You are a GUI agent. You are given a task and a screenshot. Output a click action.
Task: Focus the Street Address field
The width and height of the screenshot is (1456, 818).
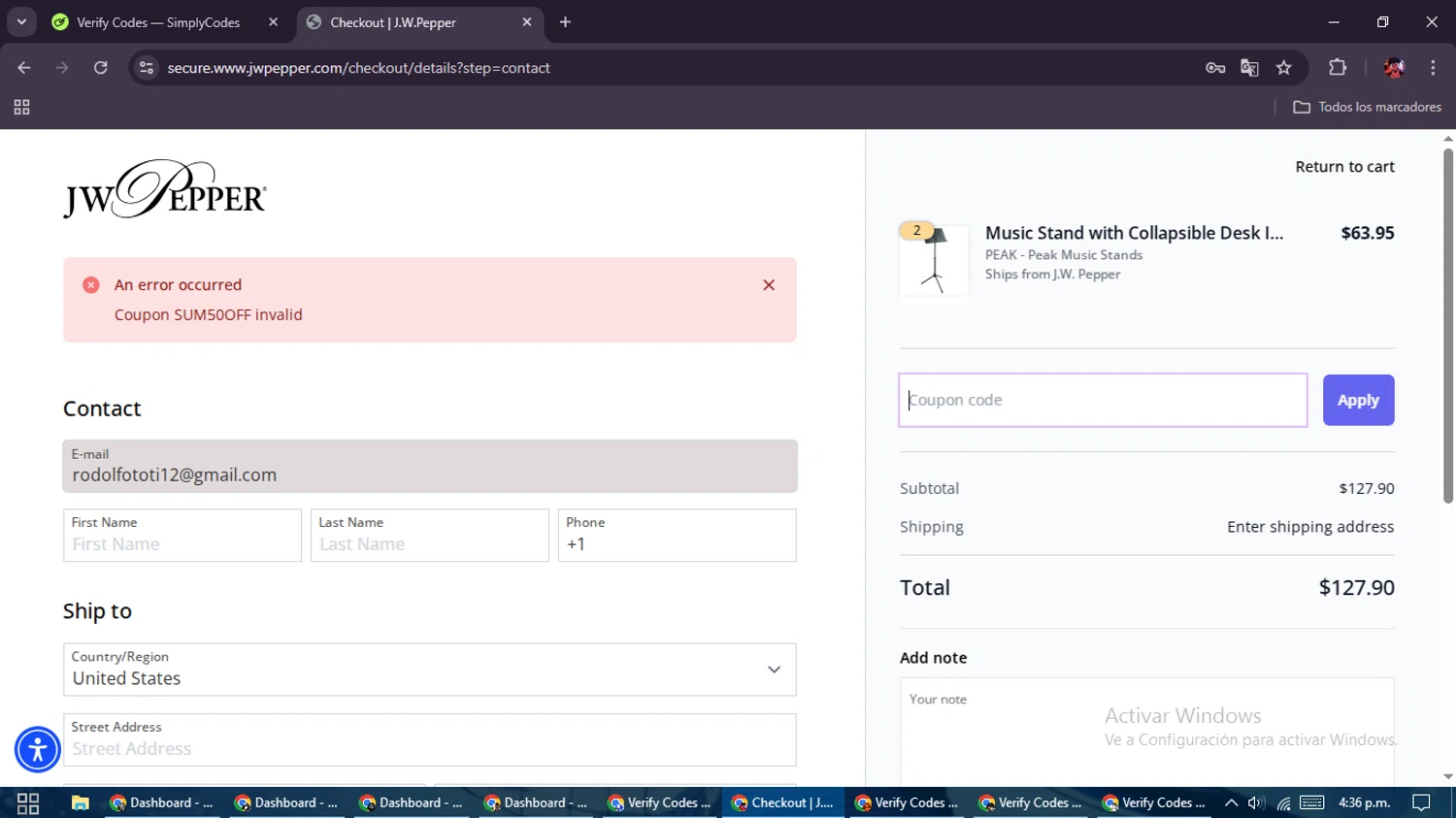(430, 740)
